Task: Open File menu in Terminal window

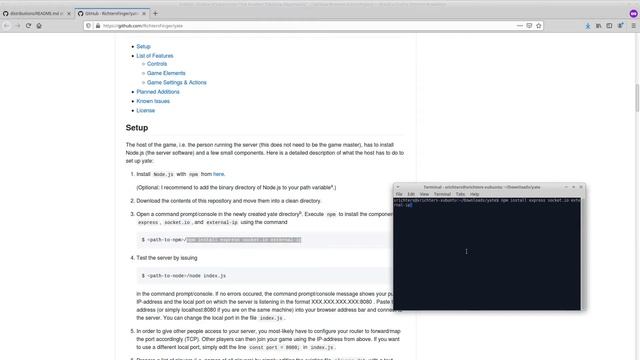Action: coord(399,194)
